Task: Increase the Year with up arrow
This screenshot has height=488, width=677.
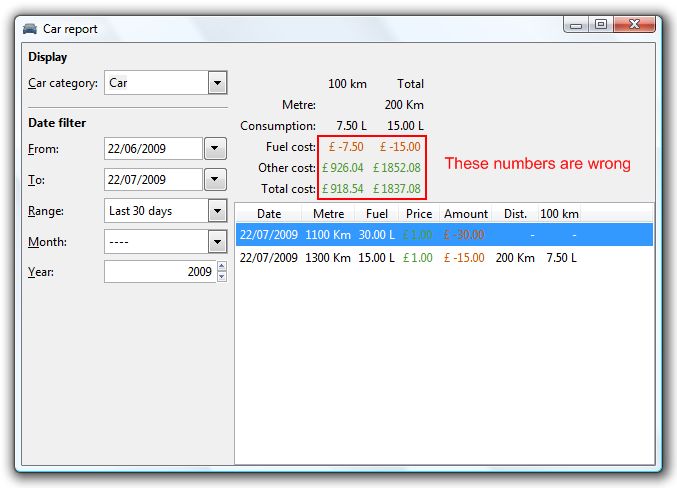Action: [221, 267]
